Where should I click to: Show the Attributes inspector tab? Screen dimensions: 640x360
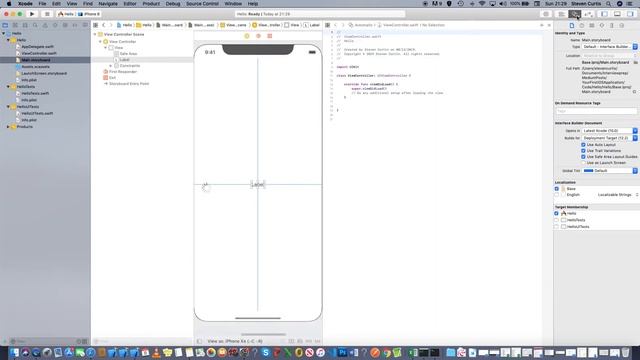click(x=602, y=25)
